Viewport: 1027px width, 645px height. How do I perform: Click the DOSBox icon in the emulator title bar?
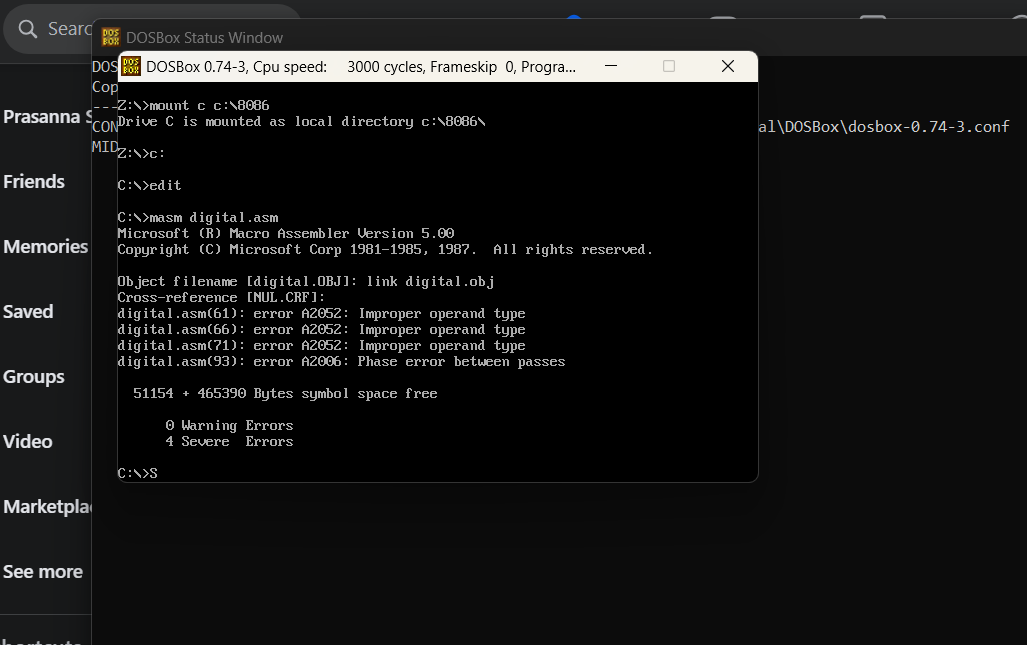point(131,66)
